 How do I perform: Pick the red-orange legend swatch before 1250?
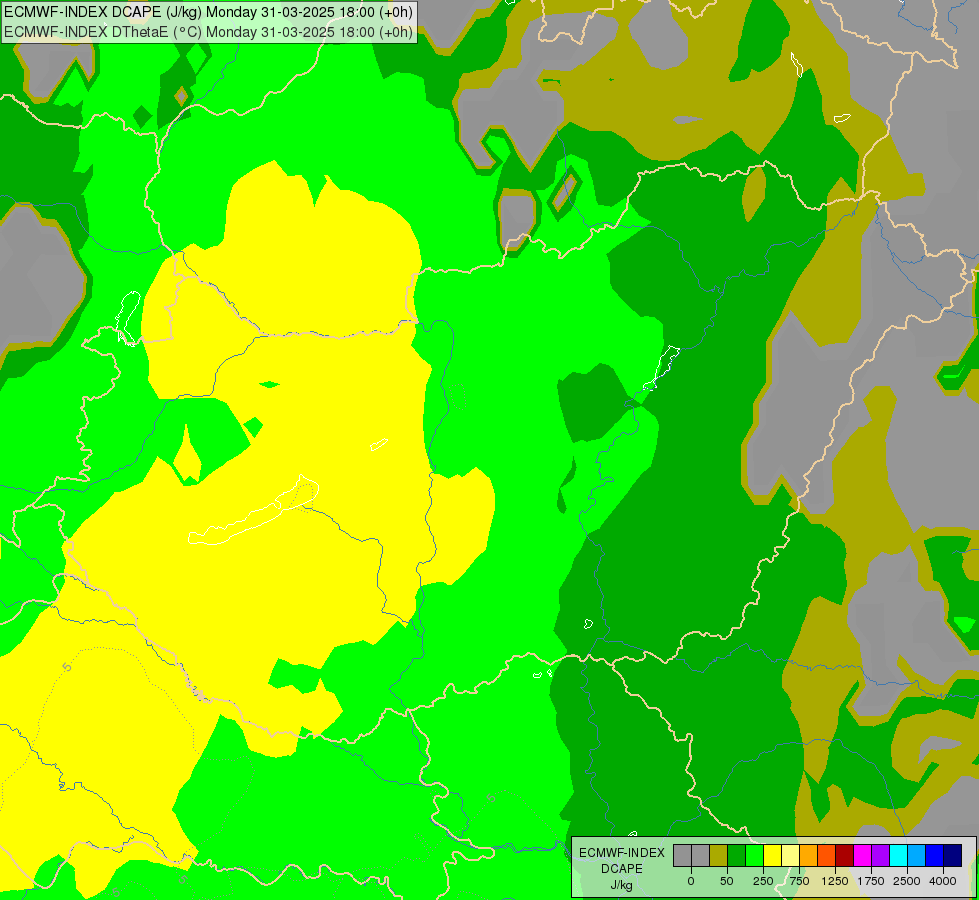tap(827, 856)
